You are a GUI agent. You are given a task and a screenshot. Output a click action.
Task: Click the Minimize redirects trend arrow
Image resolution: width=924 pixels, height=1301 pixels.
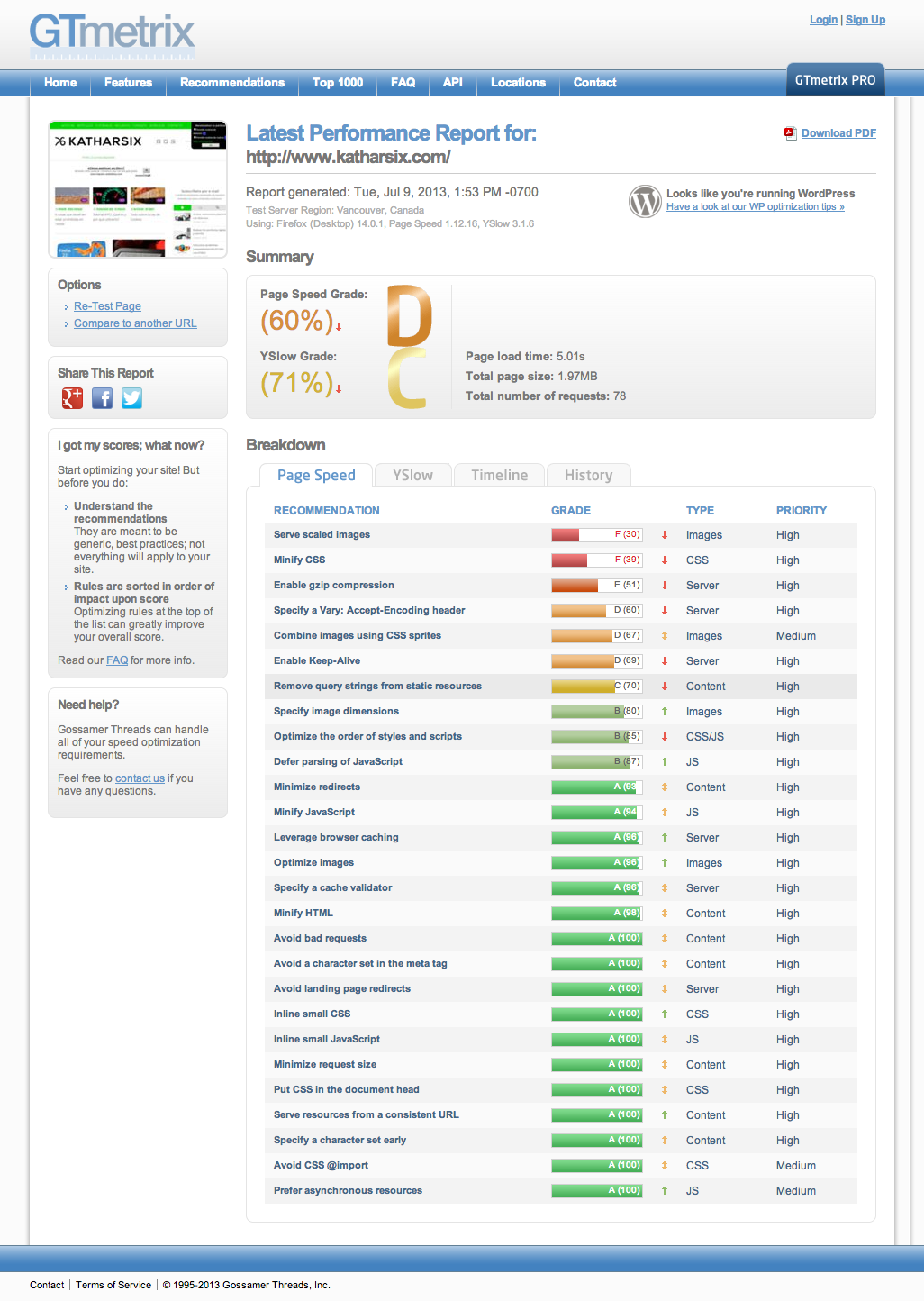(665, 787)
